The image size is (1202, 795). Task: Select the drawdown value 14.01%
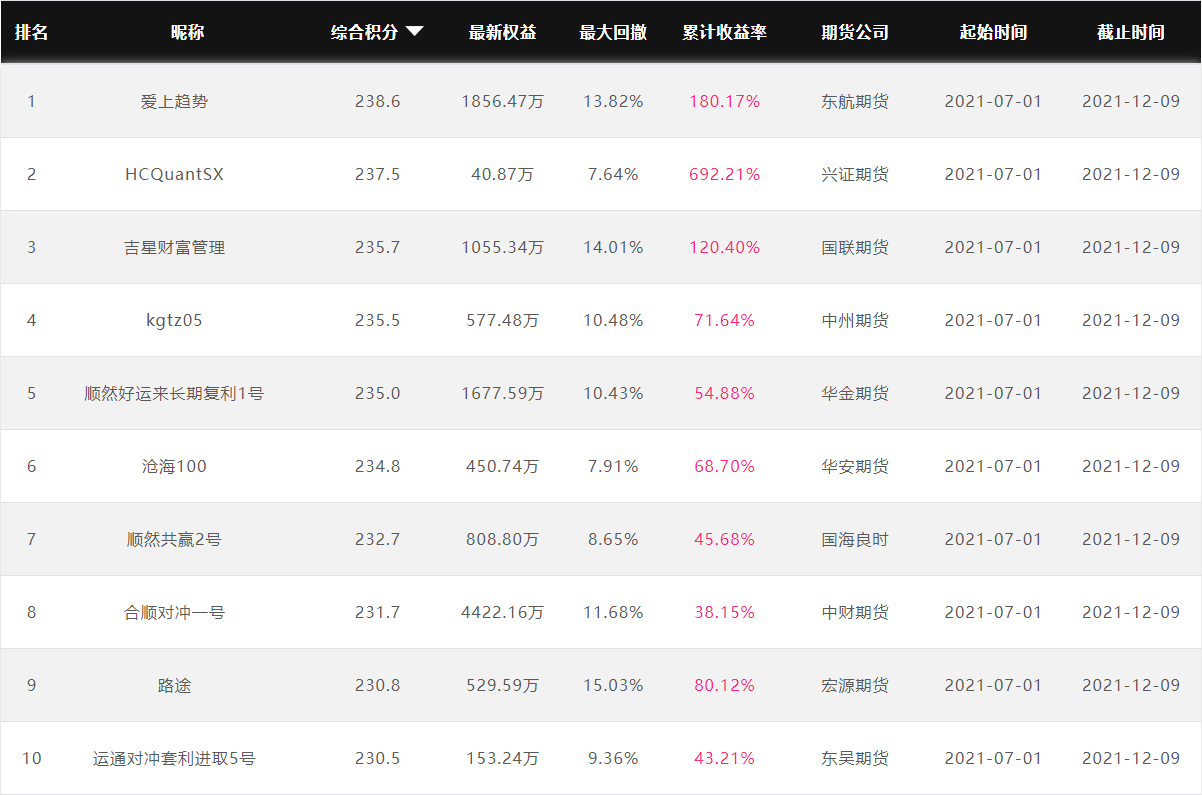613,247
